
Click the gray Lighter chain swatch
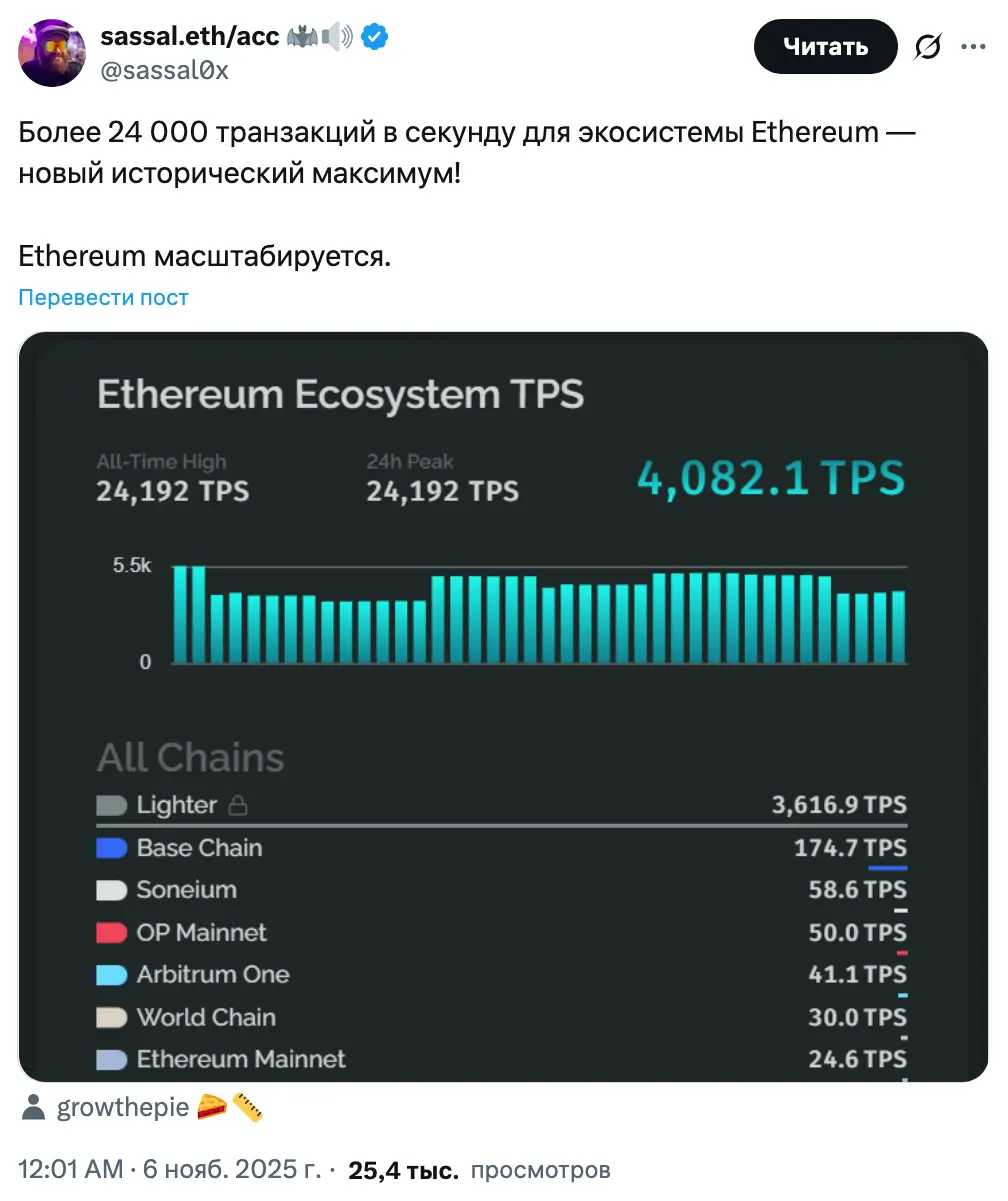point(111,805)
